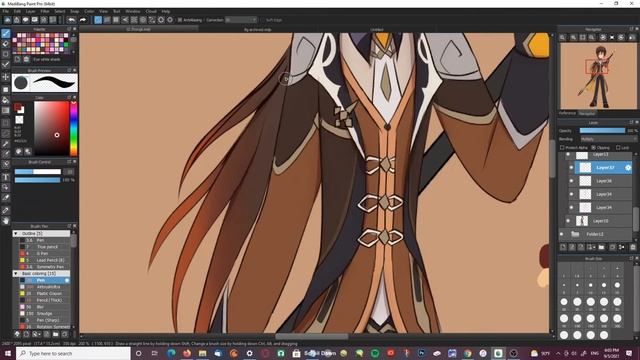The height and width of the screenshot is (360, 640).
Task: Hide Layer37 using its visibility dot
Action: click(571, 168)
